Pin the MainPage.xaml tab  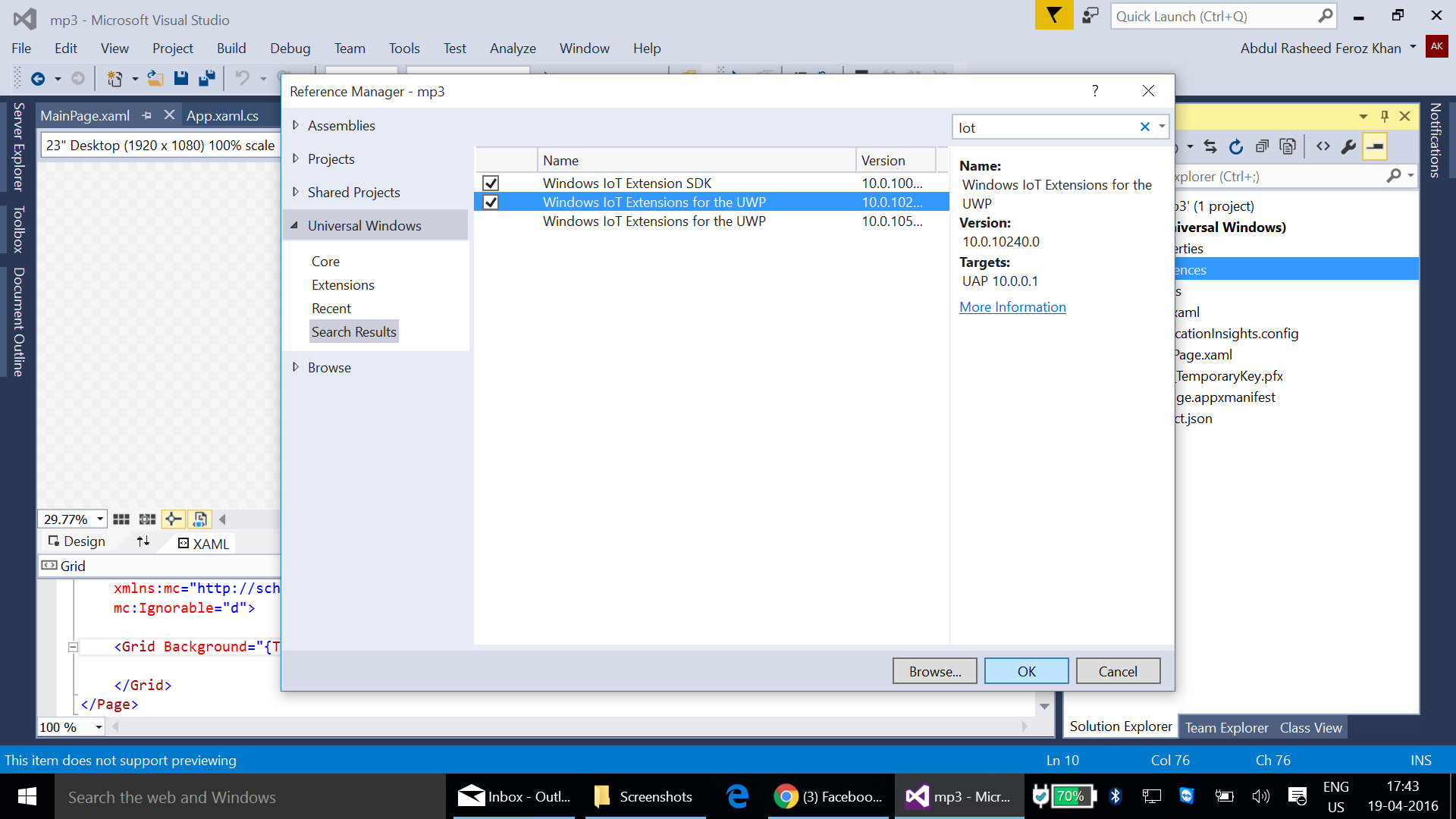click(147, 115)
